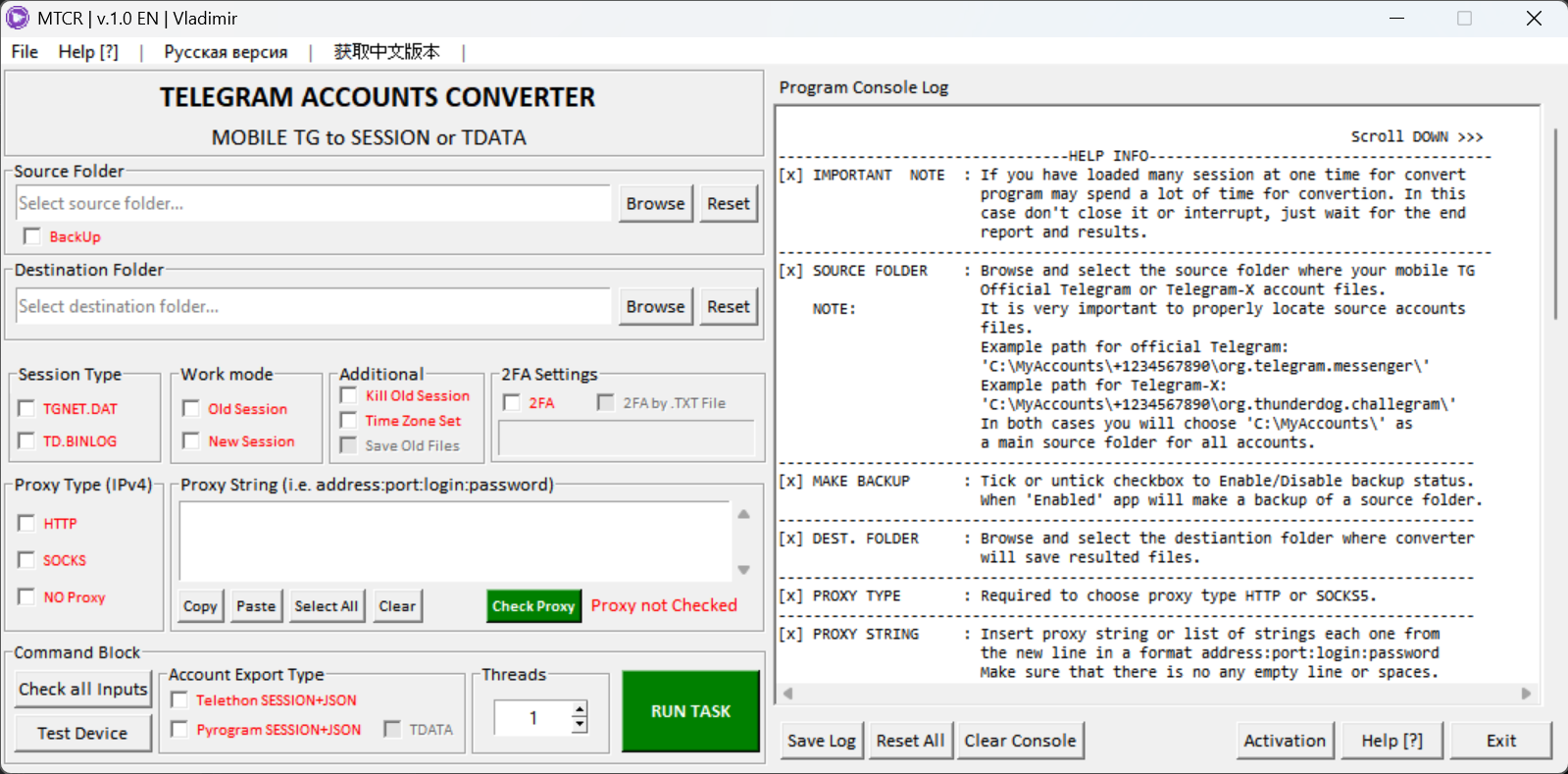Switch to Русская версия language menu

tap(226, 52)
